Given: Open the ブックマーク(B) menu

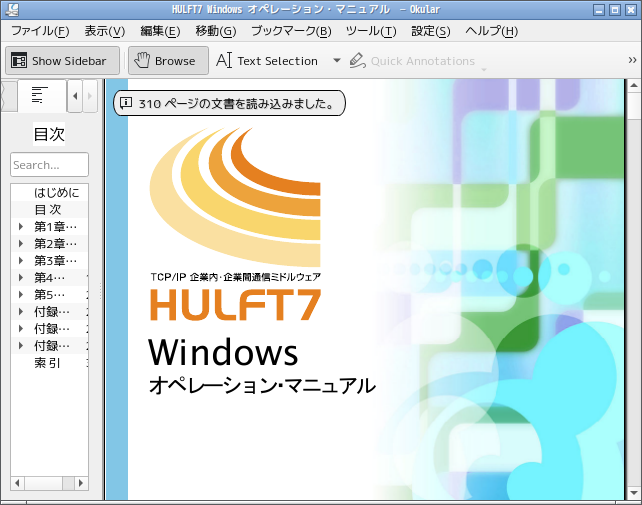Looking at the screenshot, I should click(291, 31).
